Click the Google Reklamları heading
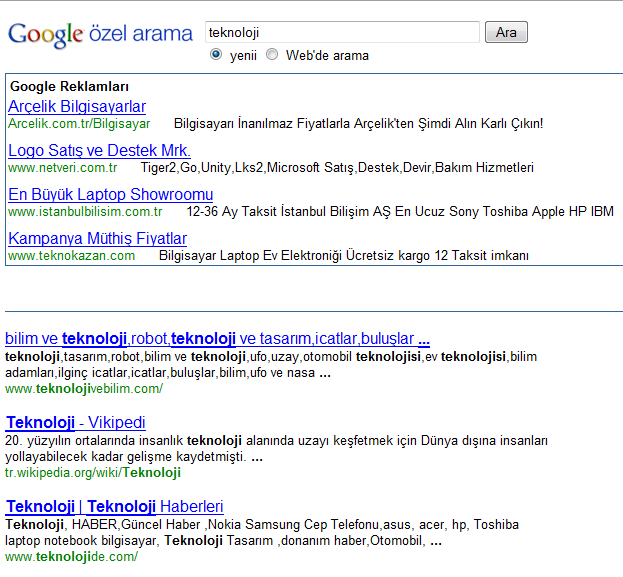The width and height of the screenshot is (623, 577). (x=69, y=87)
